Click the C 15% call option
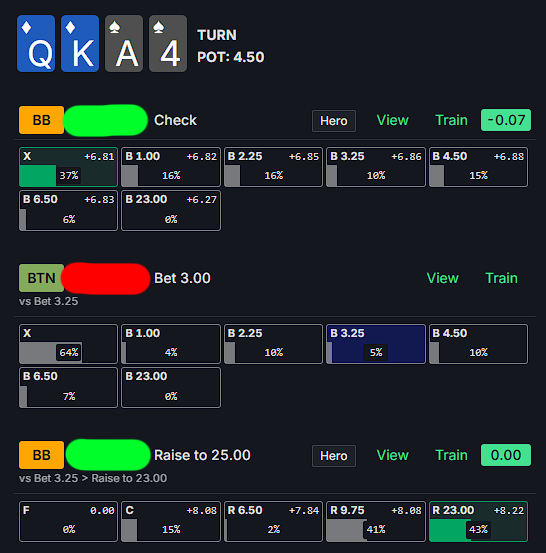Image resolution: width=546 pixels, height=553 pixels. tap(171, 521)
